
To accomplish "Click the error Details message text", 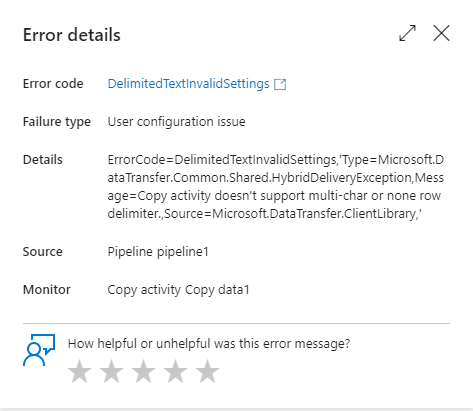I will pos(276,187).
